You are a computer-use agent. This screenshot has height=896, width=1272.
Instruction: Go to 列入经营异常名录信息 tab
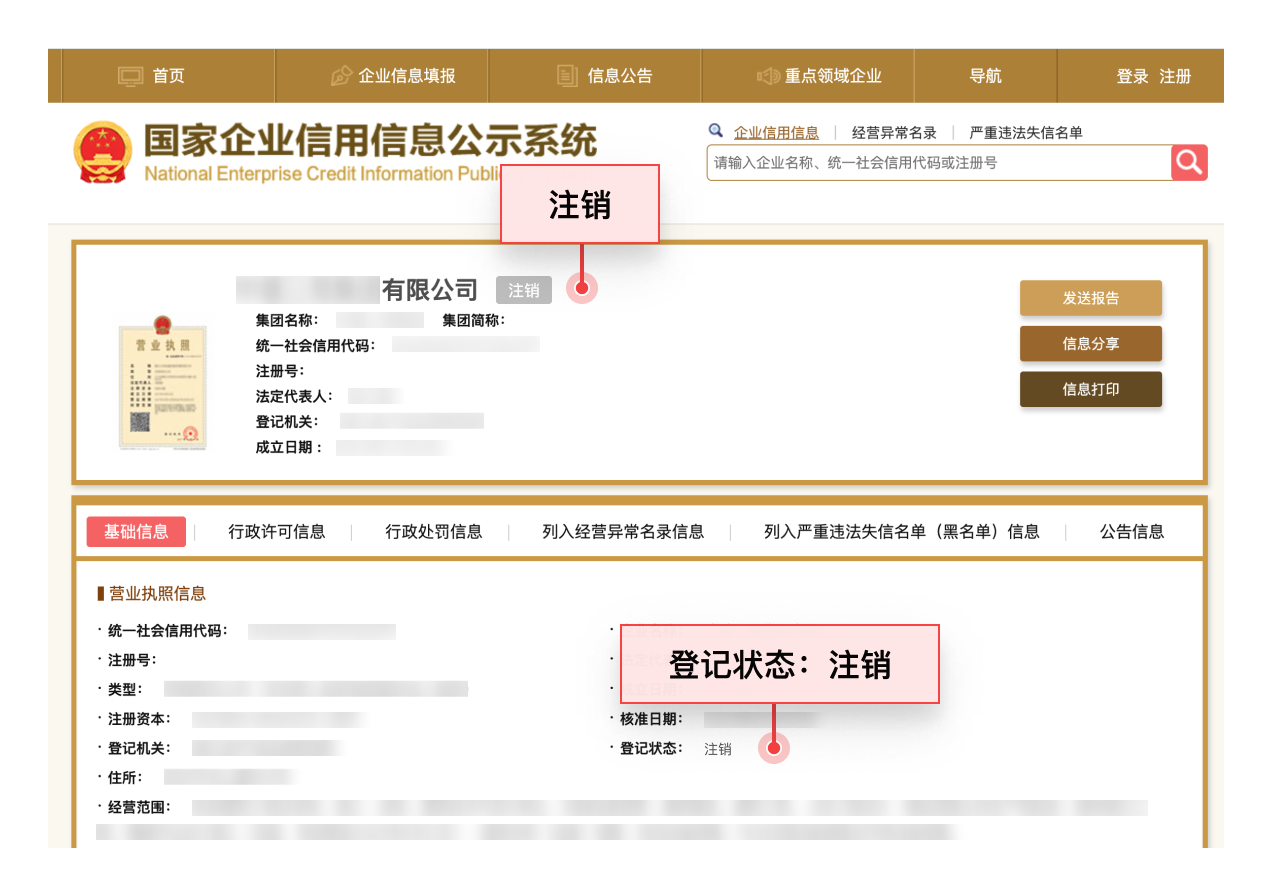(623, 532)
